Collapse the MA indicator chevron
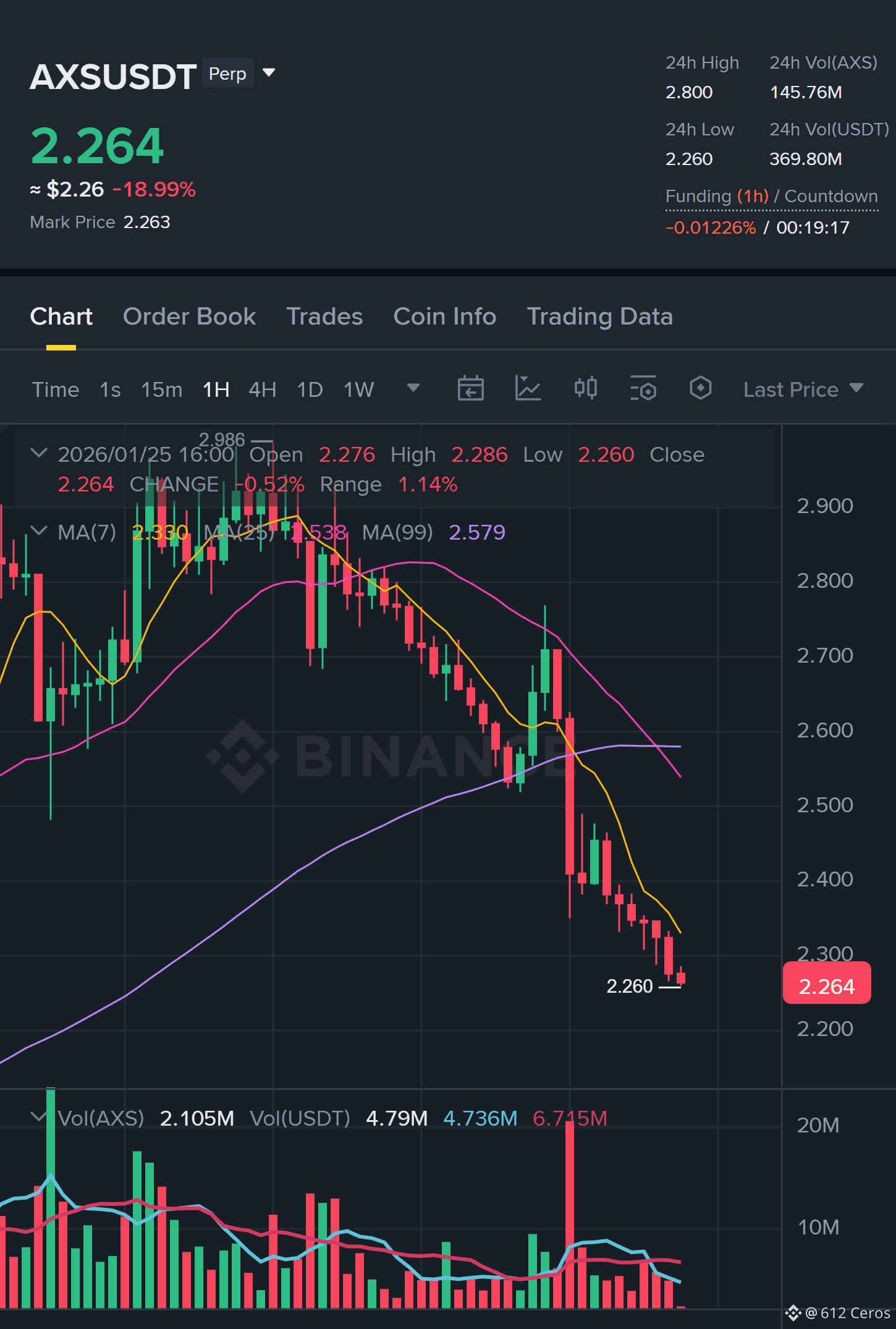The height and width of the screenshot is (1329, 896). coord(39,531)
